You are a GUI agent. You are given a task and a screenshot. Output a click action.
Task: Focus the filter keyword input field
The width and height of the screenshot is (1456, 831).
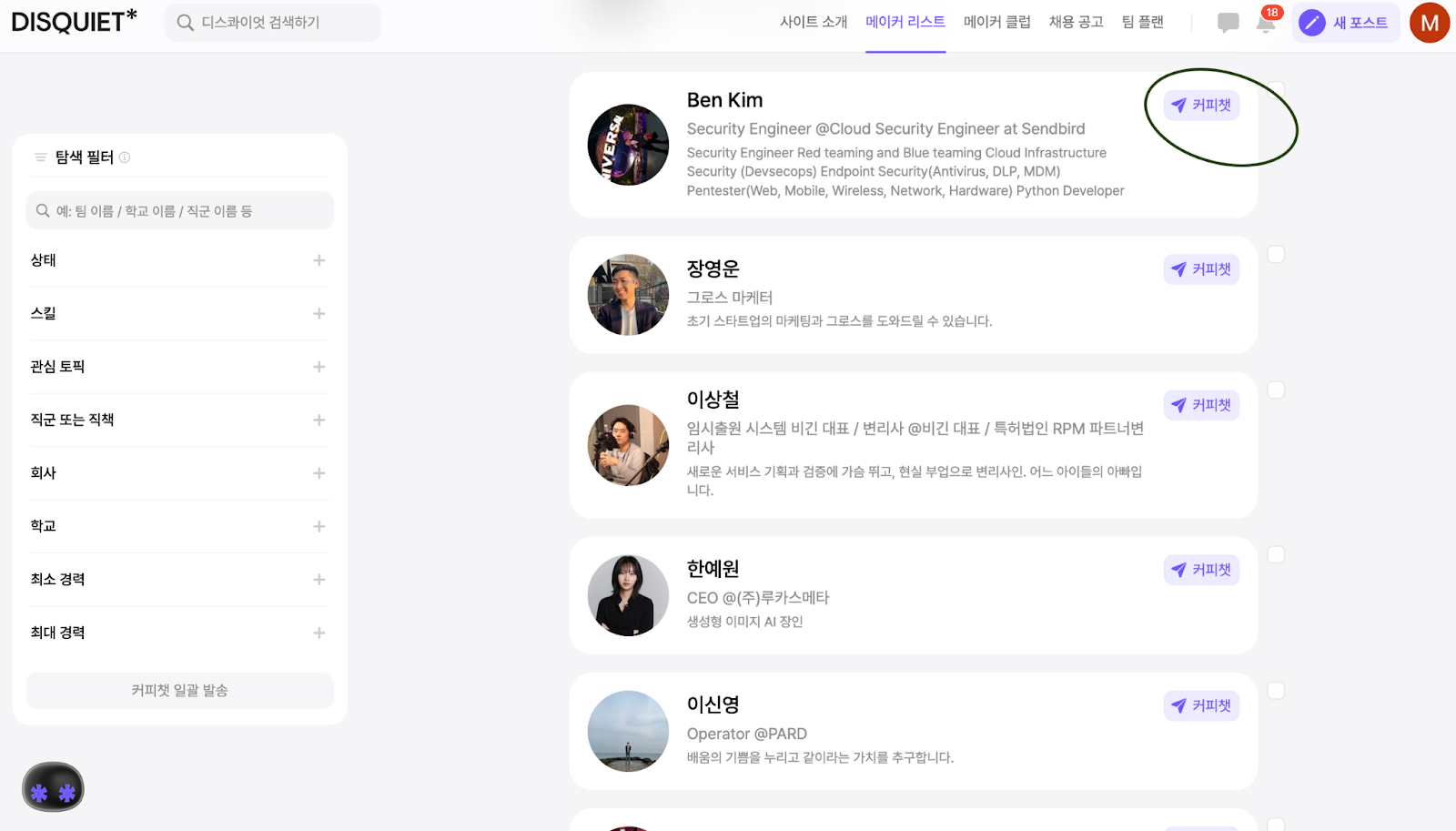point(179,211)
